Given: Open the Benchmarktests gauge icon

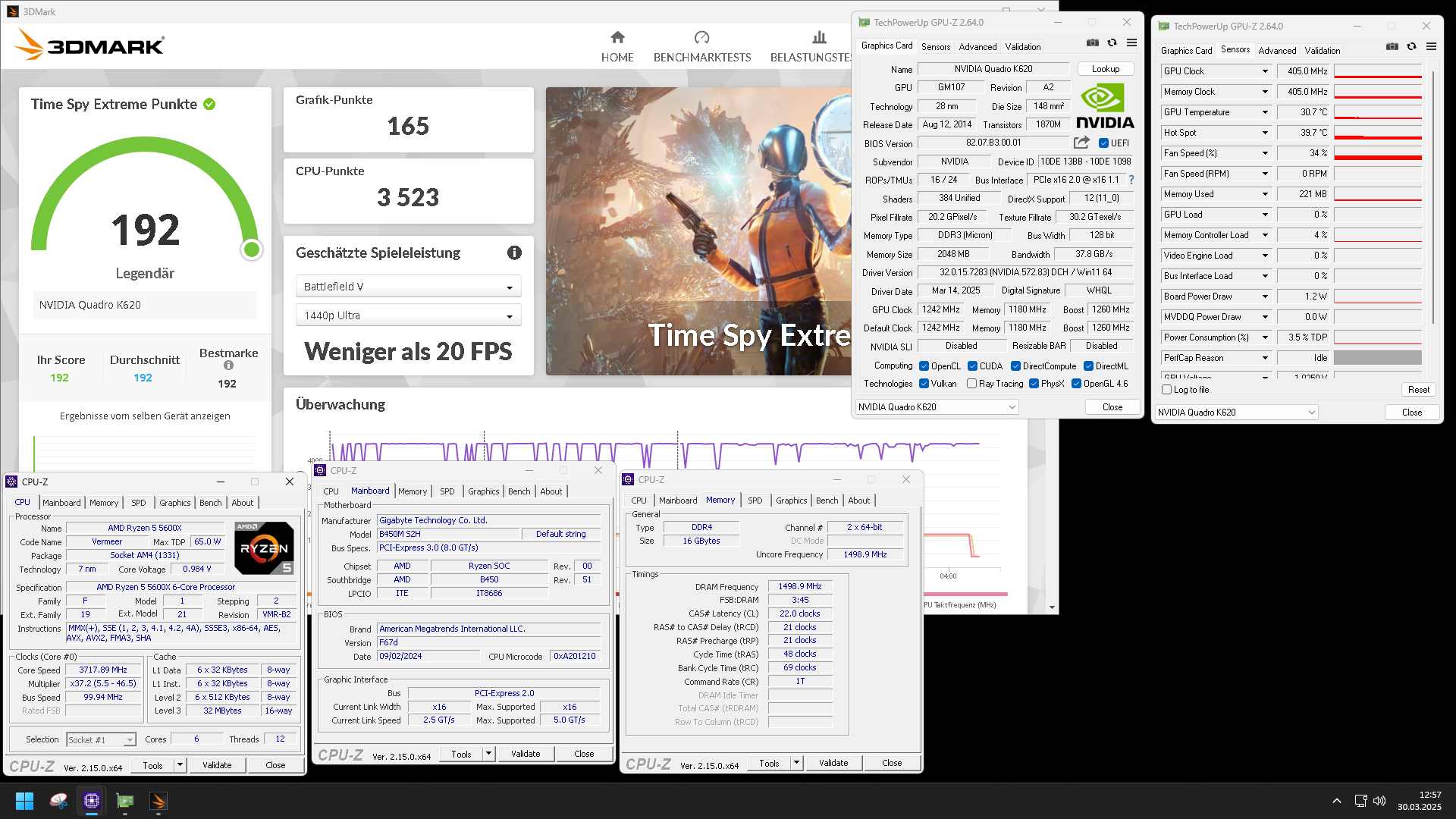Looking at the screenshot, I should tap(701, 37).
